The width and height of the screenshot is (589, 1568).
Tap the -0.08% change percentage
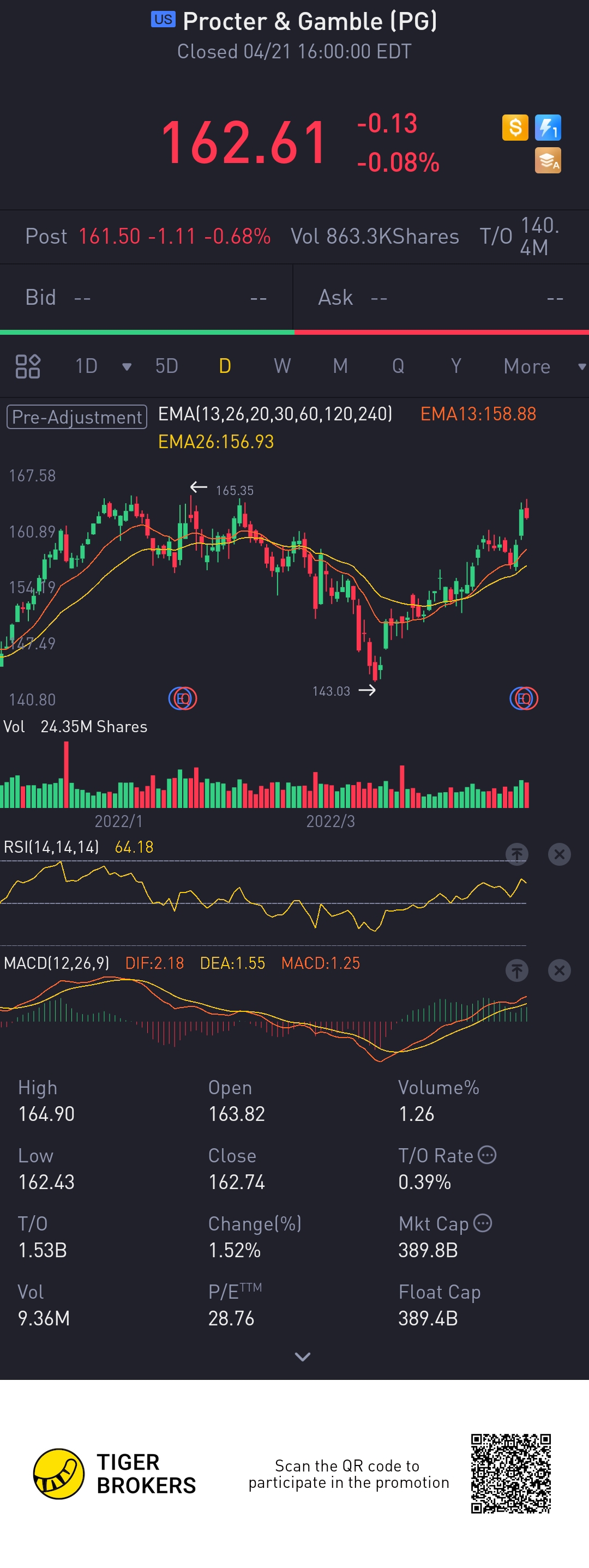coord(398,162)
